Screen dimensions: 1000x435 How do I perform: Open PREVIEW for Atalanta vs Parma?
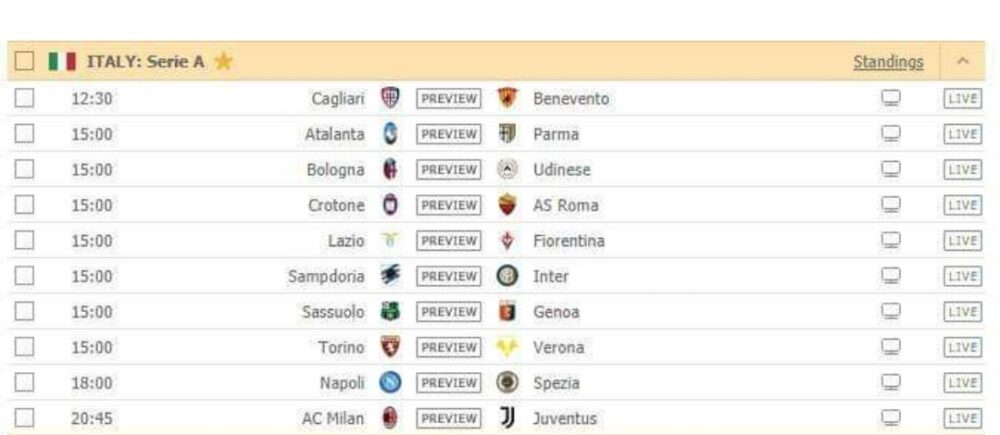click(x=448, y=134)
